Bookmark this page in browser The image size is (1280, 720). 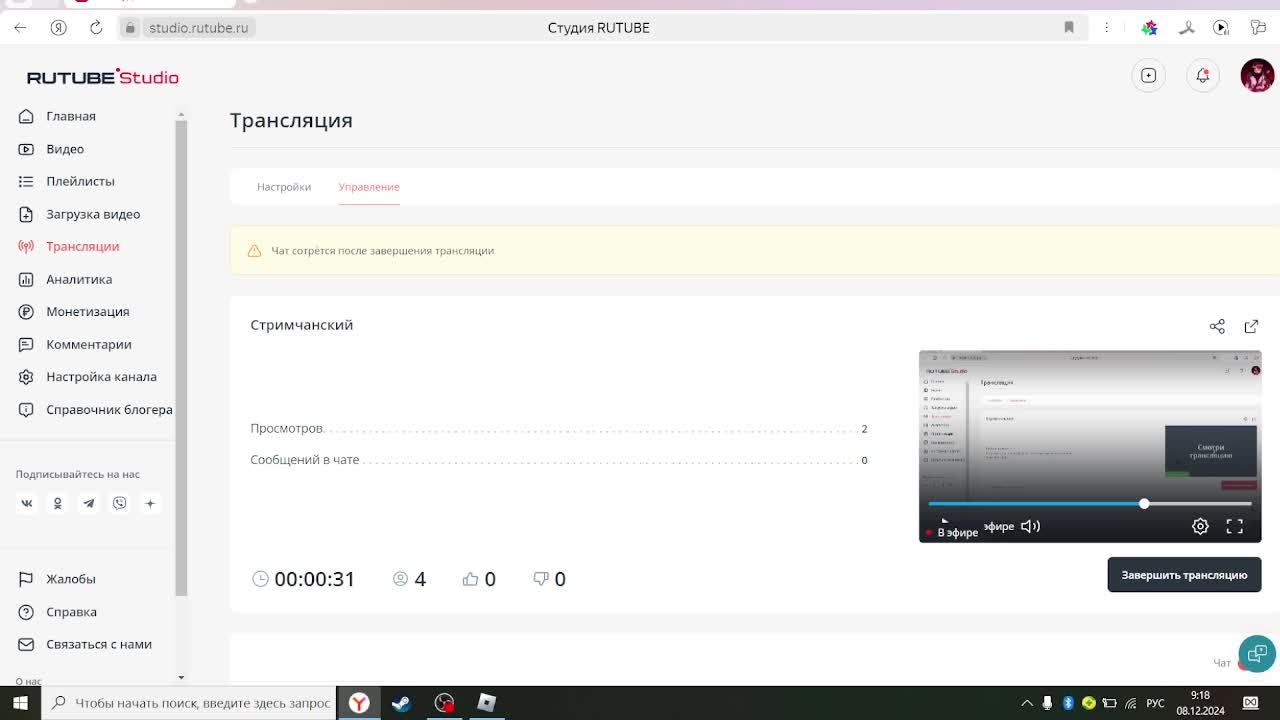1069,28
